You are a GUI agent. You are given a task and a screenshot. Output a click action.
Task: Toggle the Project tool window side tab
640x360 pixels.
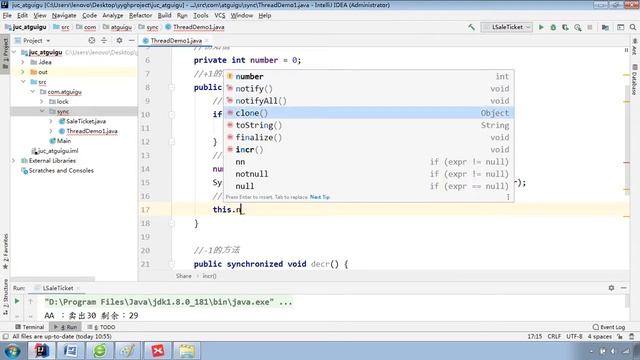5,53
